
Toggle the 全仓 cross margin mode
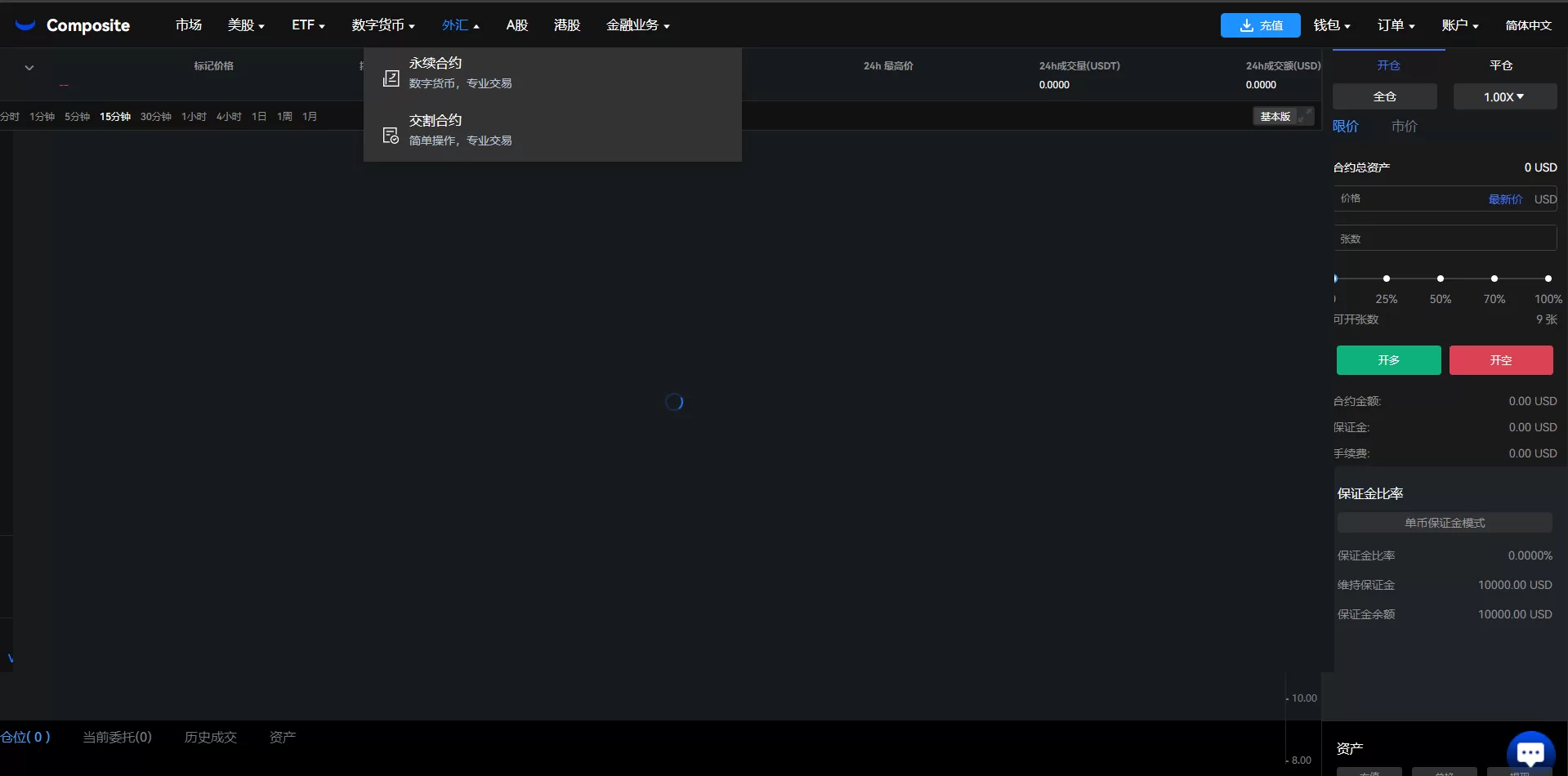[x=1384, y=96]
